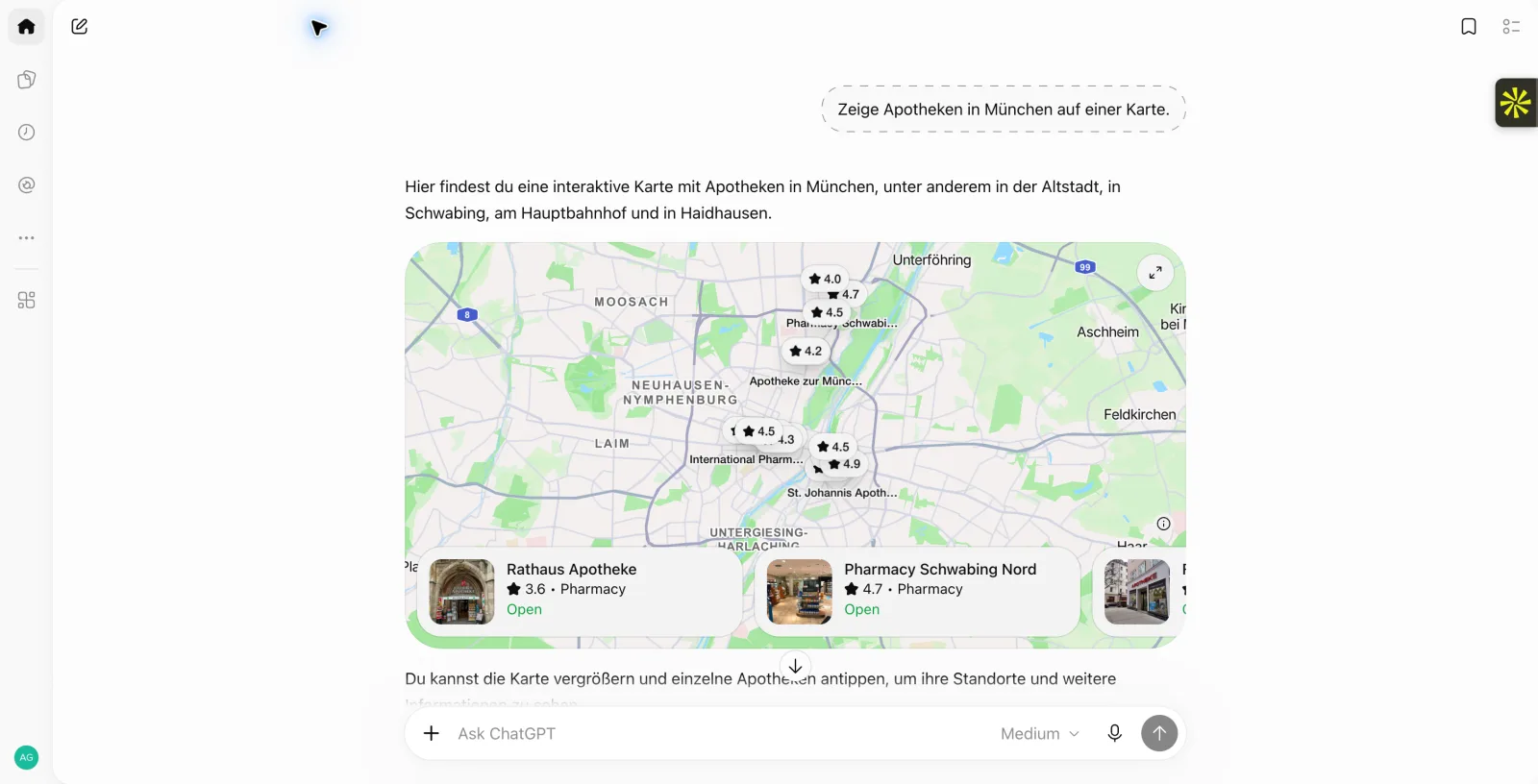Click the International Pharm... map label
The height and width of the screenshot is (784, 1538).
point(746,459)
